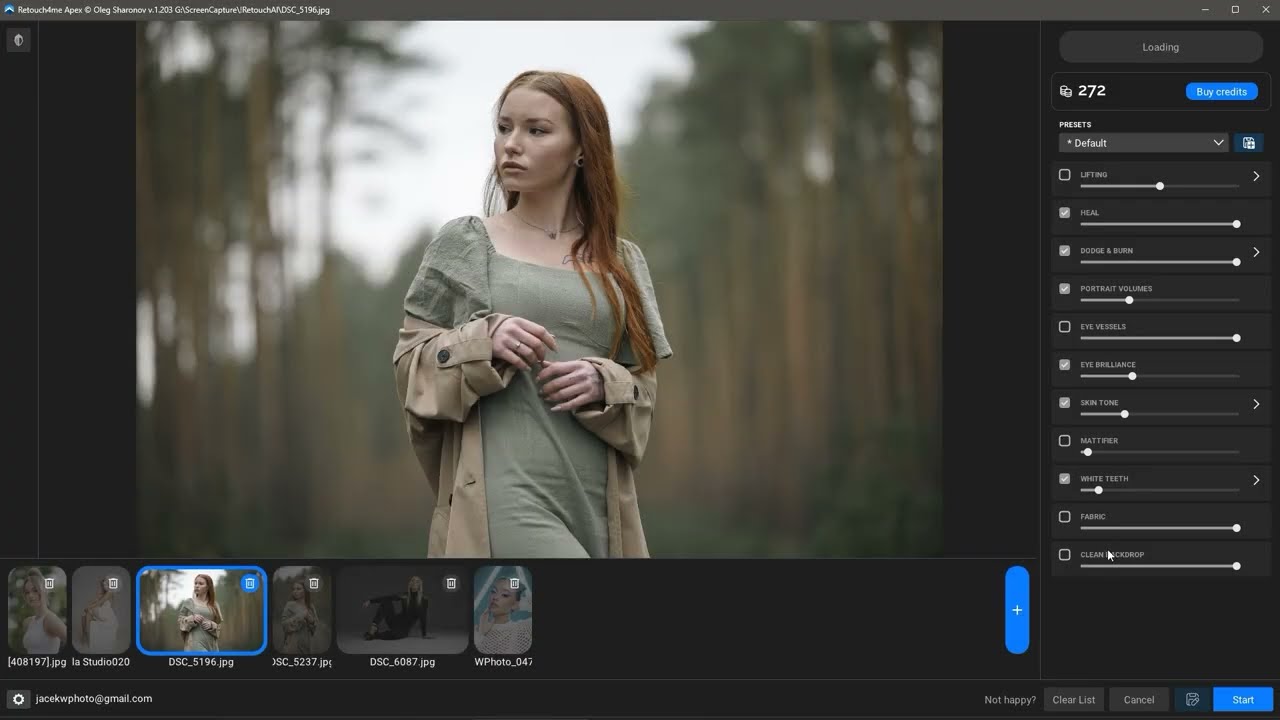Click the Heal slider handle
1280x720 pixels.
(1236, 224)
